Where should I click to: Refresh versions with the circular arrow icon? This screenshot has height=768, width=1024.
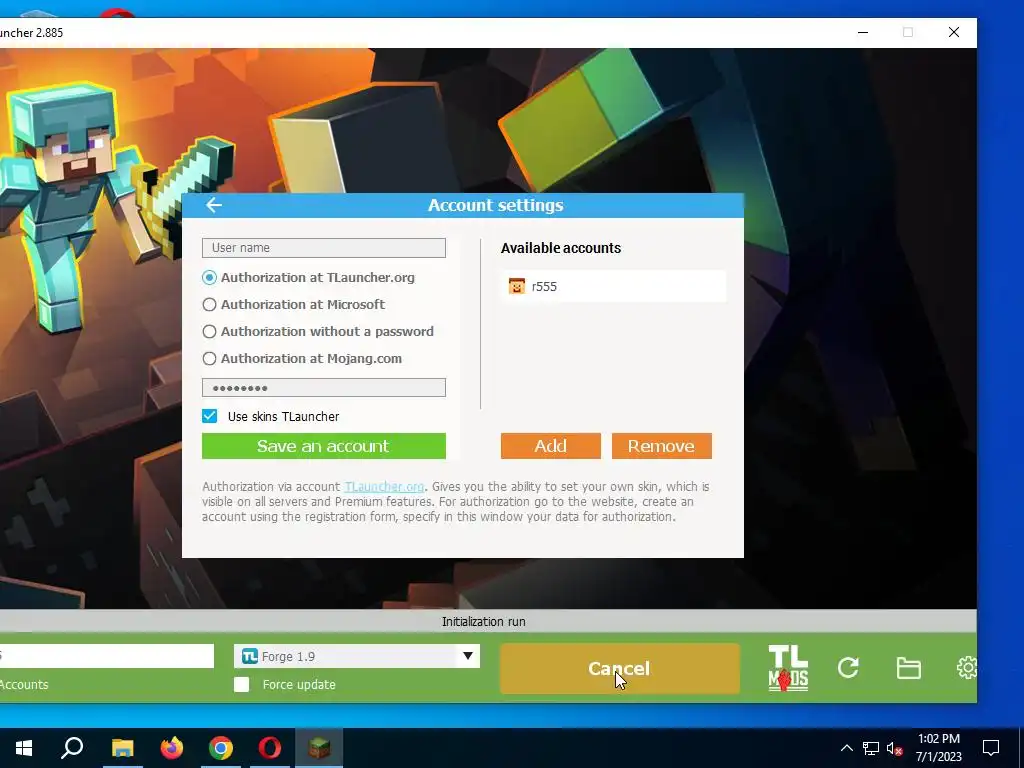click(848, 667)
